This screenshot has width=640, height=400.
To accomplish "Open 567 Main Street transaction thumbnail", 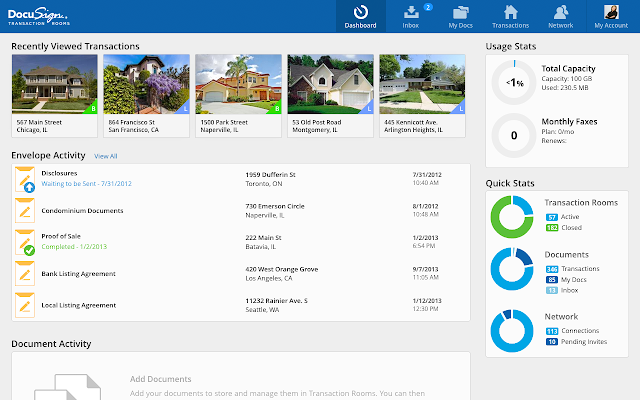I will [54, 83].
